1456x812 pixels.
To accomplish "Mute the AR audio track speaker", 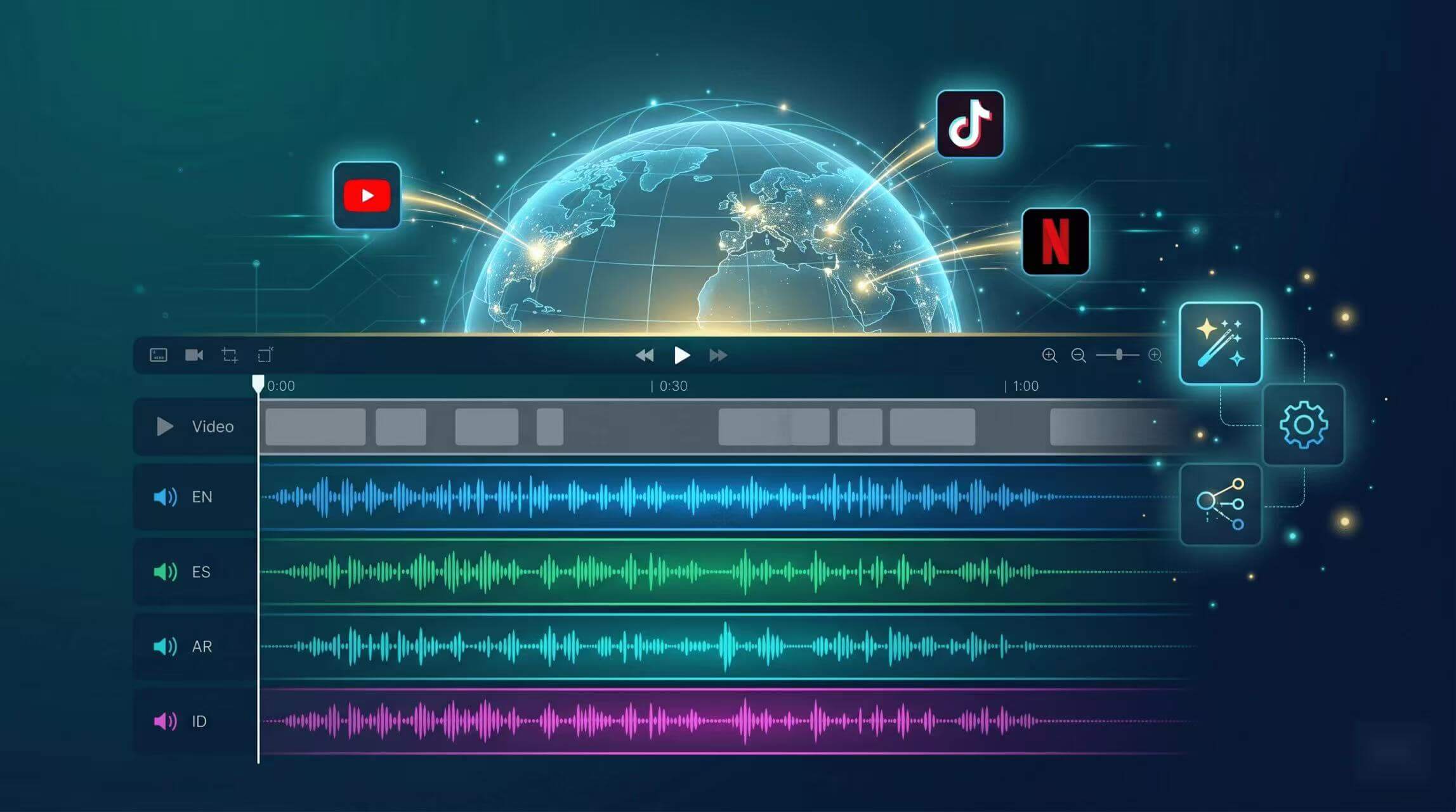I will click(165, 646).
